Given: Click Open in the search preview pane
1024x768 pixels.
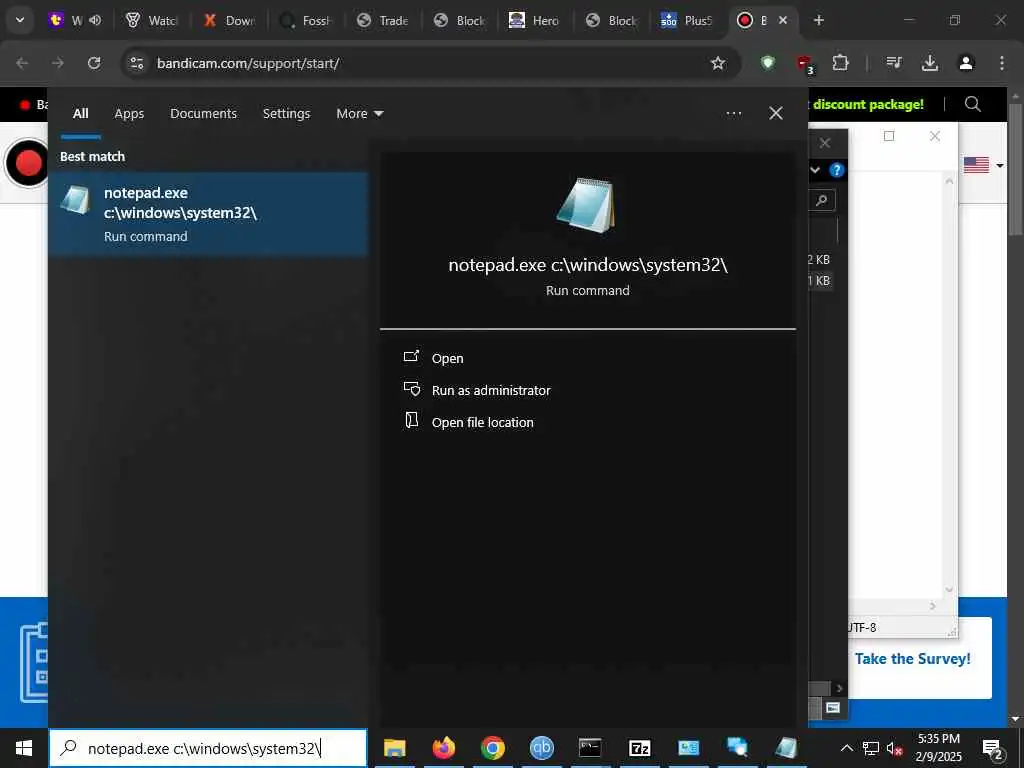Looking at the screenshot, I should tap(447, 358).
